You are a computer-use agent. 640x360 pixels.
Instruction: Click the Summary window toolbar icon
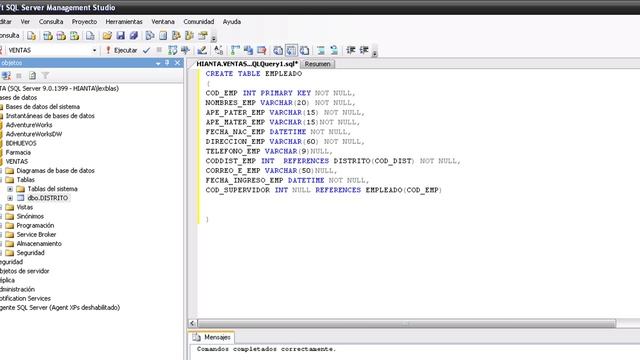tap(163, 36)
